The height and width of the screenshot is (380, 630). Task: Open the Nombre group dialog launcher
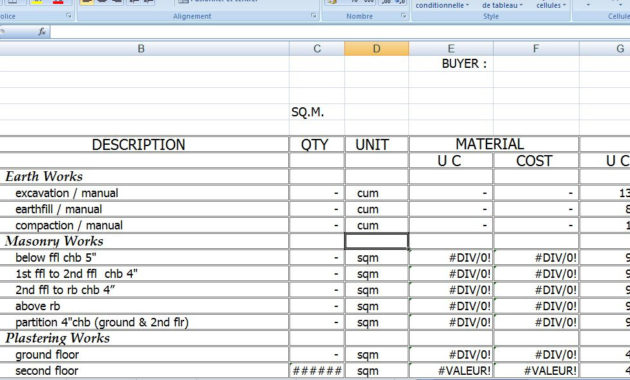403,16
